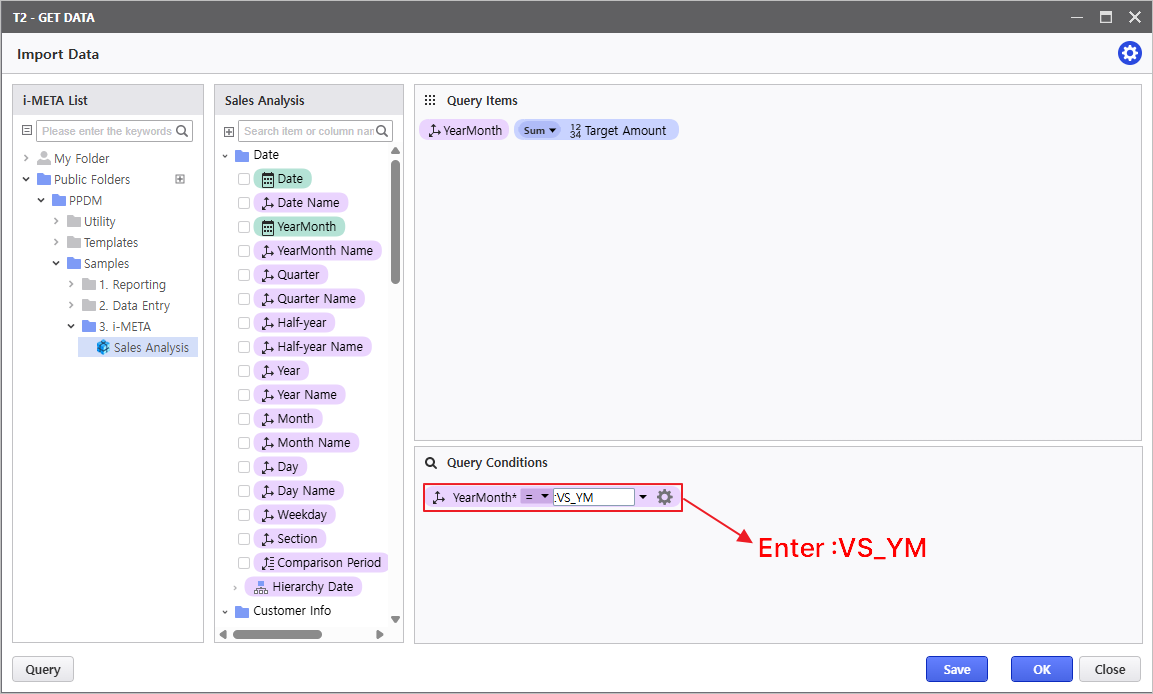Check the Date Name checkbox
Viewport: 1153px width, 694px height.
pos(244,203)
